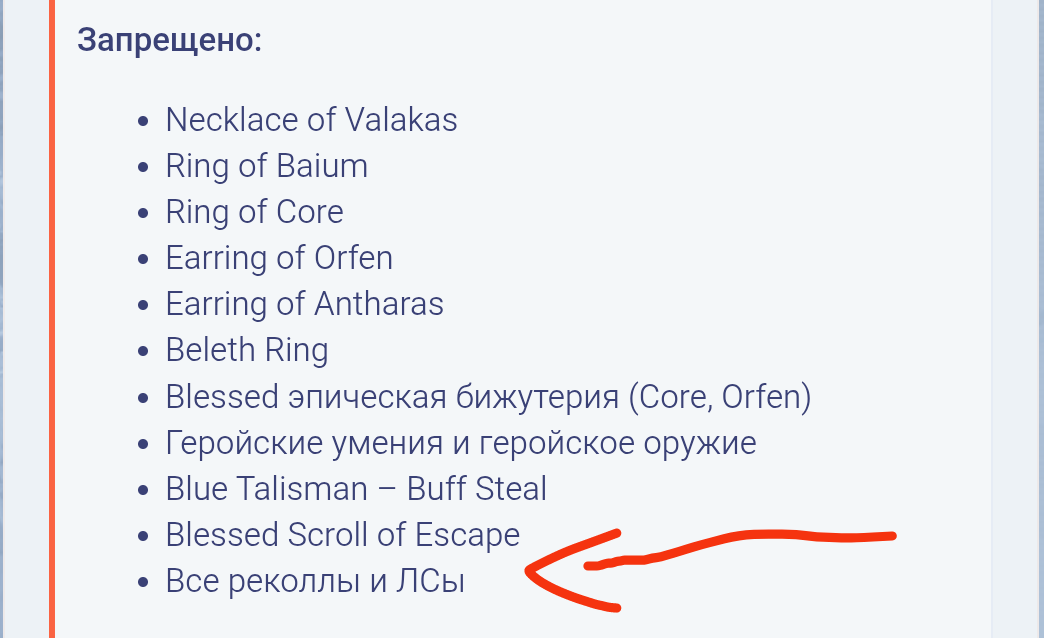1044x638 pixels.
Task: Select the Earring of Antharas item
Action: (x=304, y=304)
